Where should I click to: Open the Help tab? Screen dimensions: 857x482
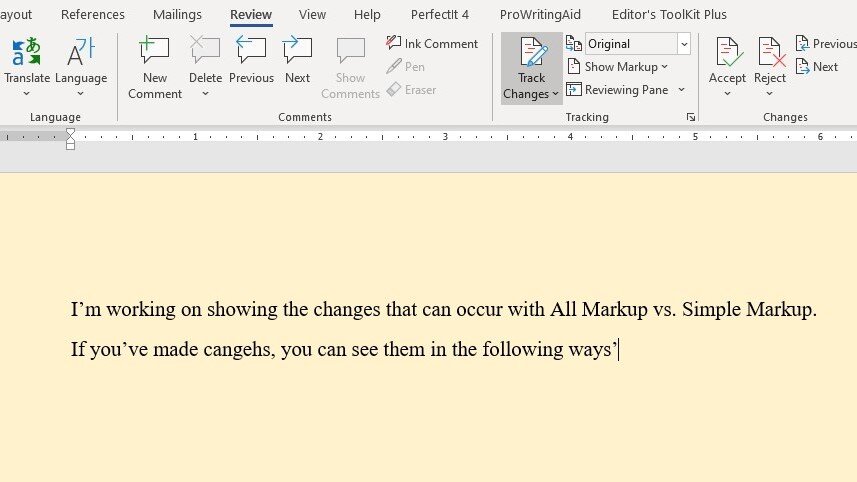(x=367, y=15)
